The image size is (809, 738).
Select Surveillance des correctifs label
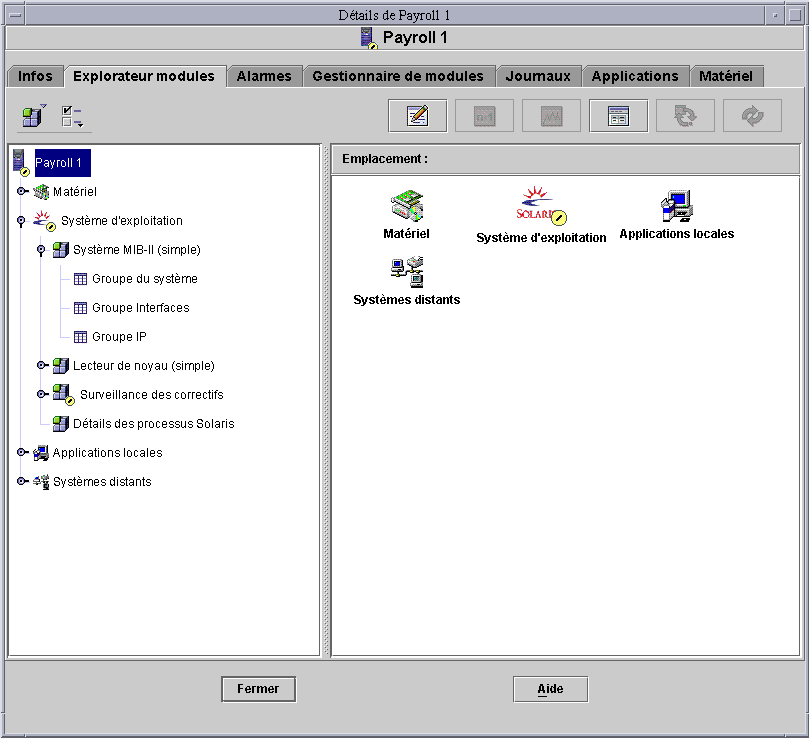[152, 395]
